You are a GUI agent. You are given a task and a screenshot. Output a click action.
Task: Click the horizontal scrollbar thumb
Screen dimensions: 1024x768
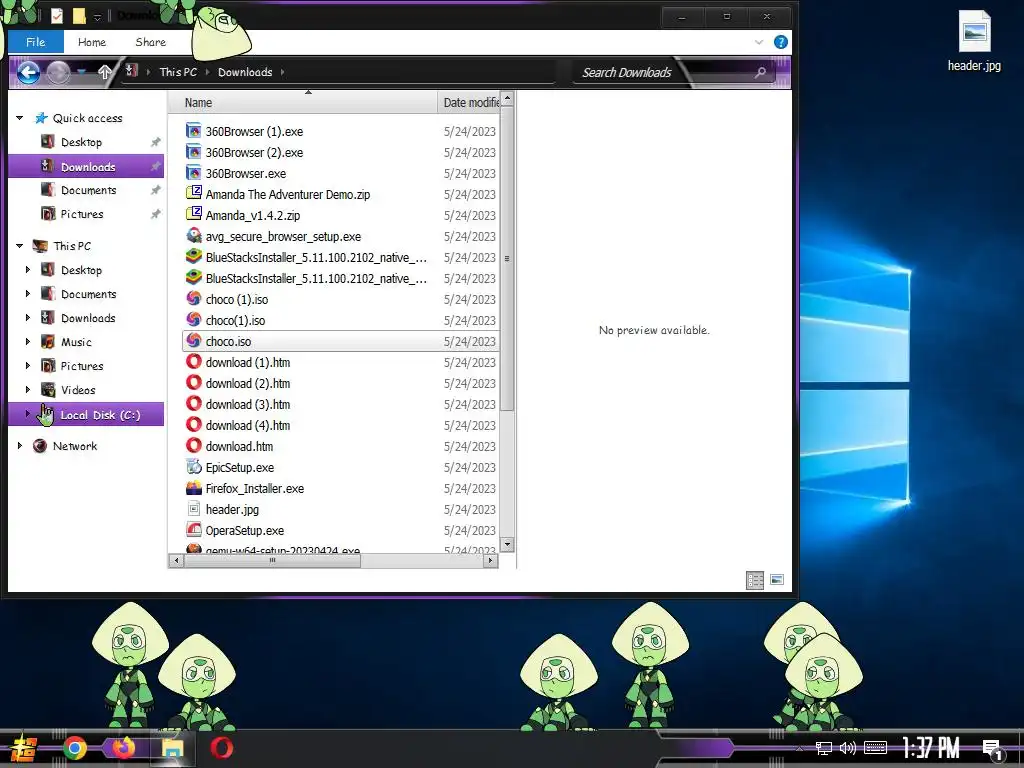point(273,560)
